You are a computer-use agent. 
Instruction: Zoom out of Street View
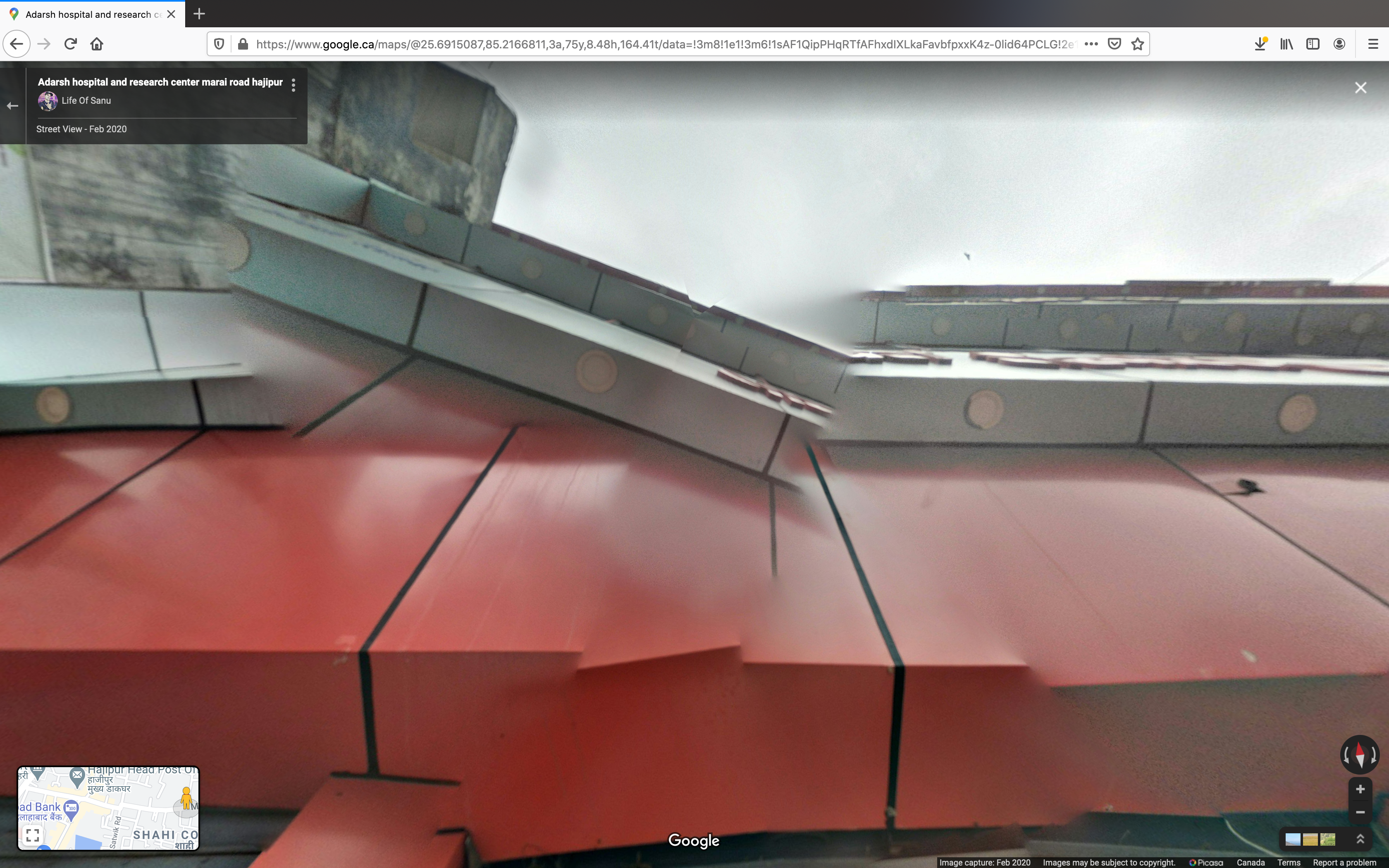[1360, 812]
